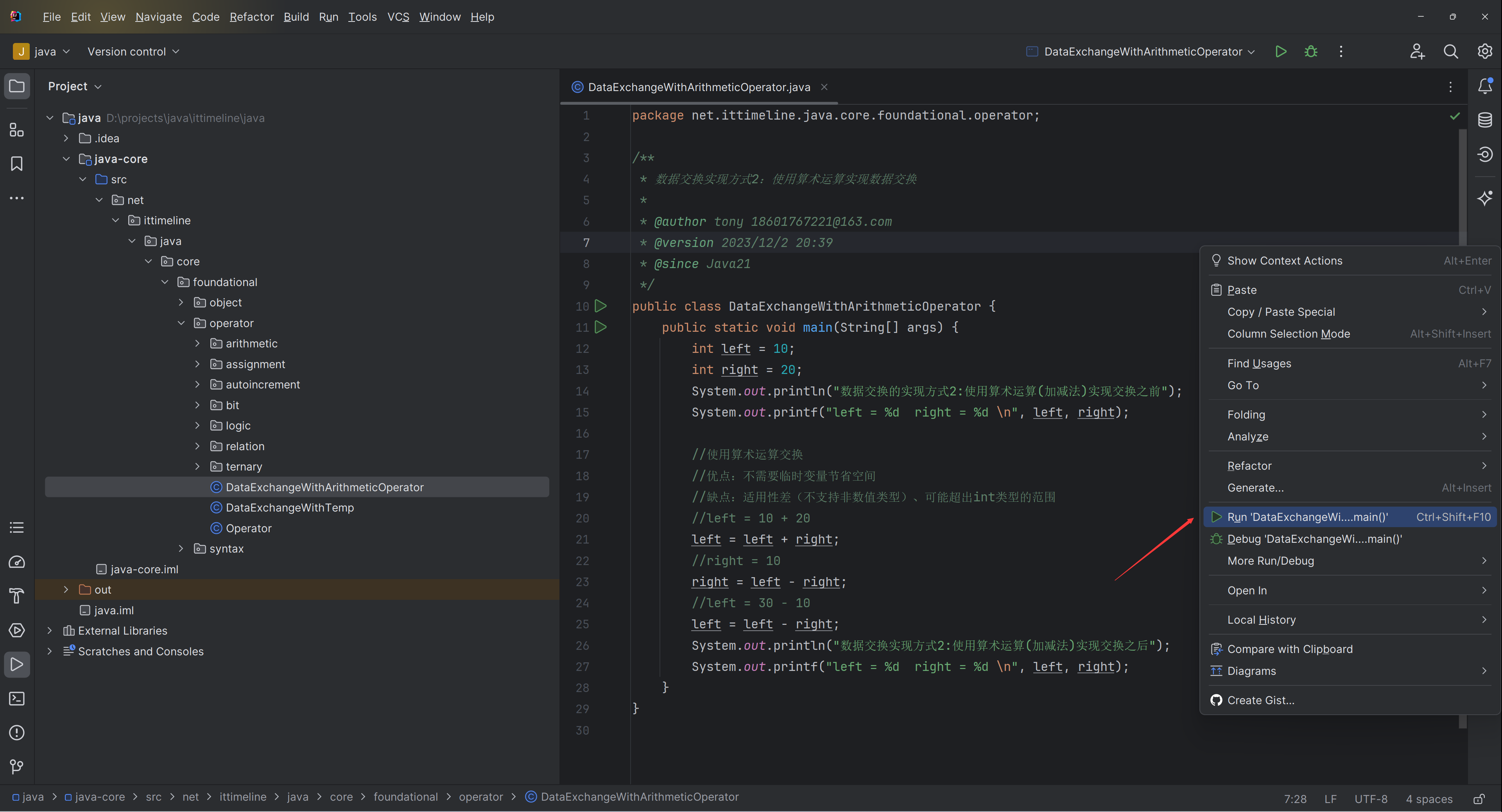Open the Services tool window
Image resolution: width=1502 pixels, height=812 pixels.
tap(17, 630)
